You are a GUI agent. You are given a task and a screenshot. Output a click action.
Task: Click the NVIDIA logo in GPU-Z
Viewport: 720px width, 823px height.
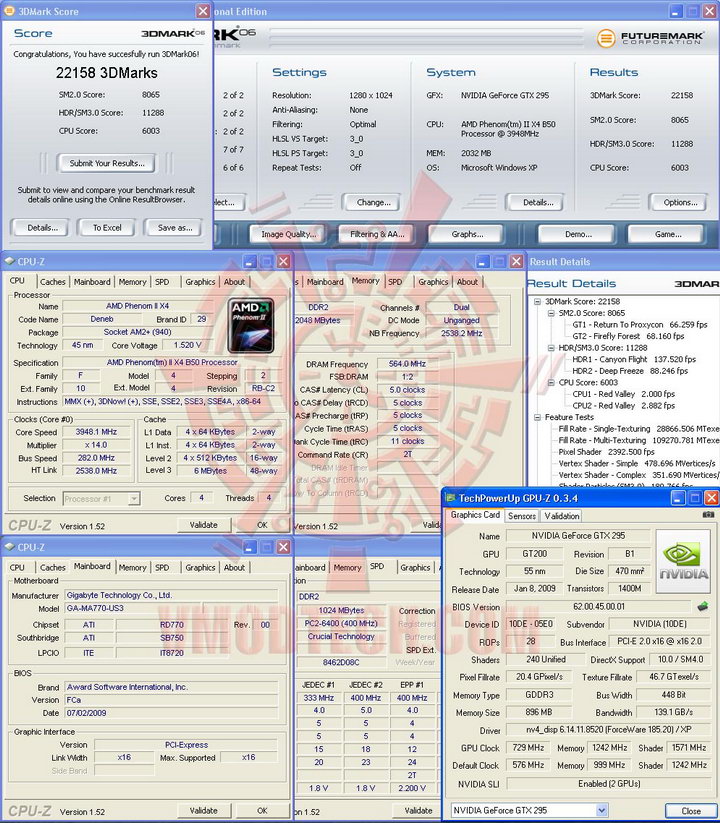(683, 561)
